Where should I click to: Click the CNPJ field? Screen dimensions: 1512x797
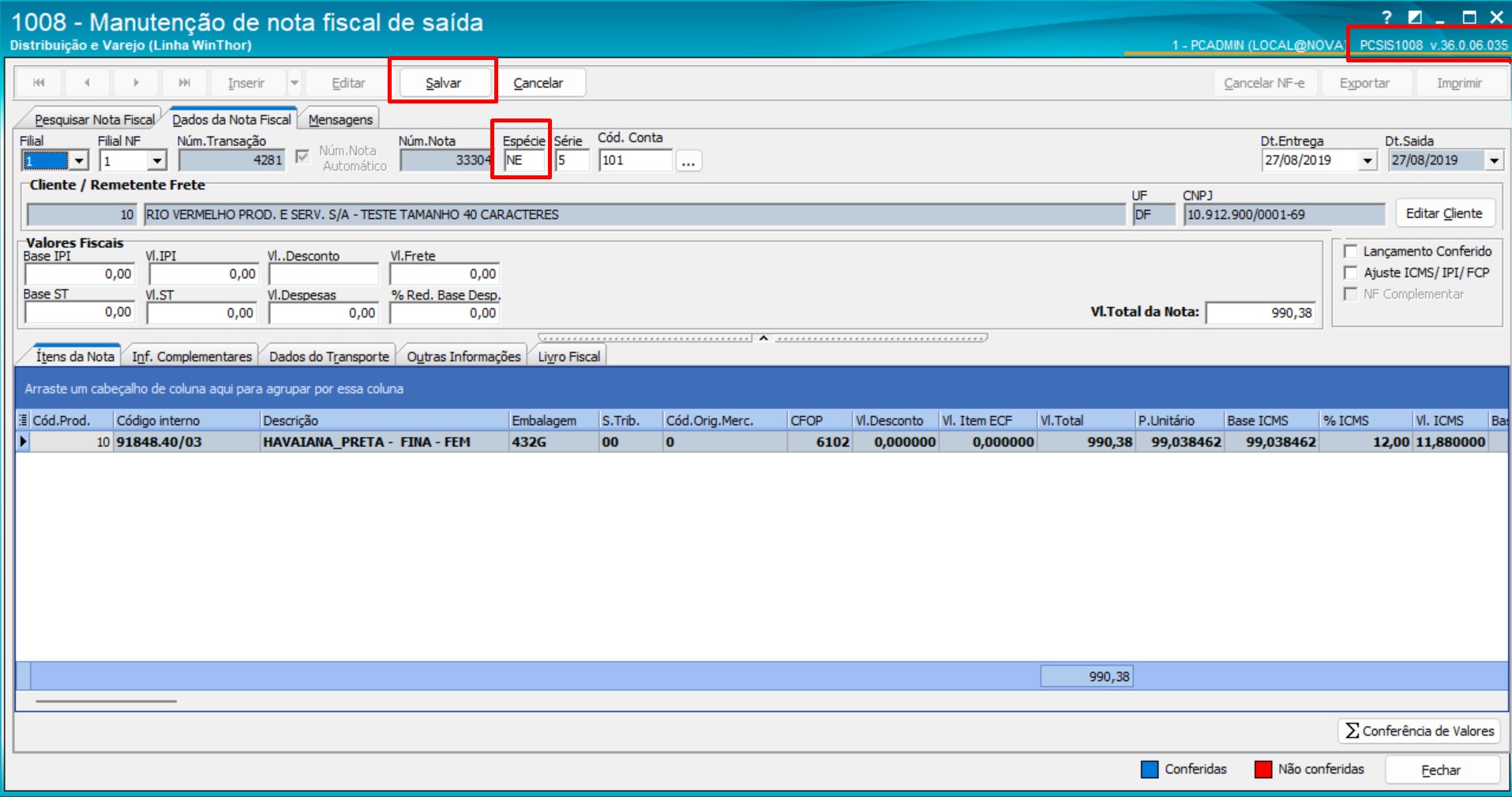[1284, 215]
